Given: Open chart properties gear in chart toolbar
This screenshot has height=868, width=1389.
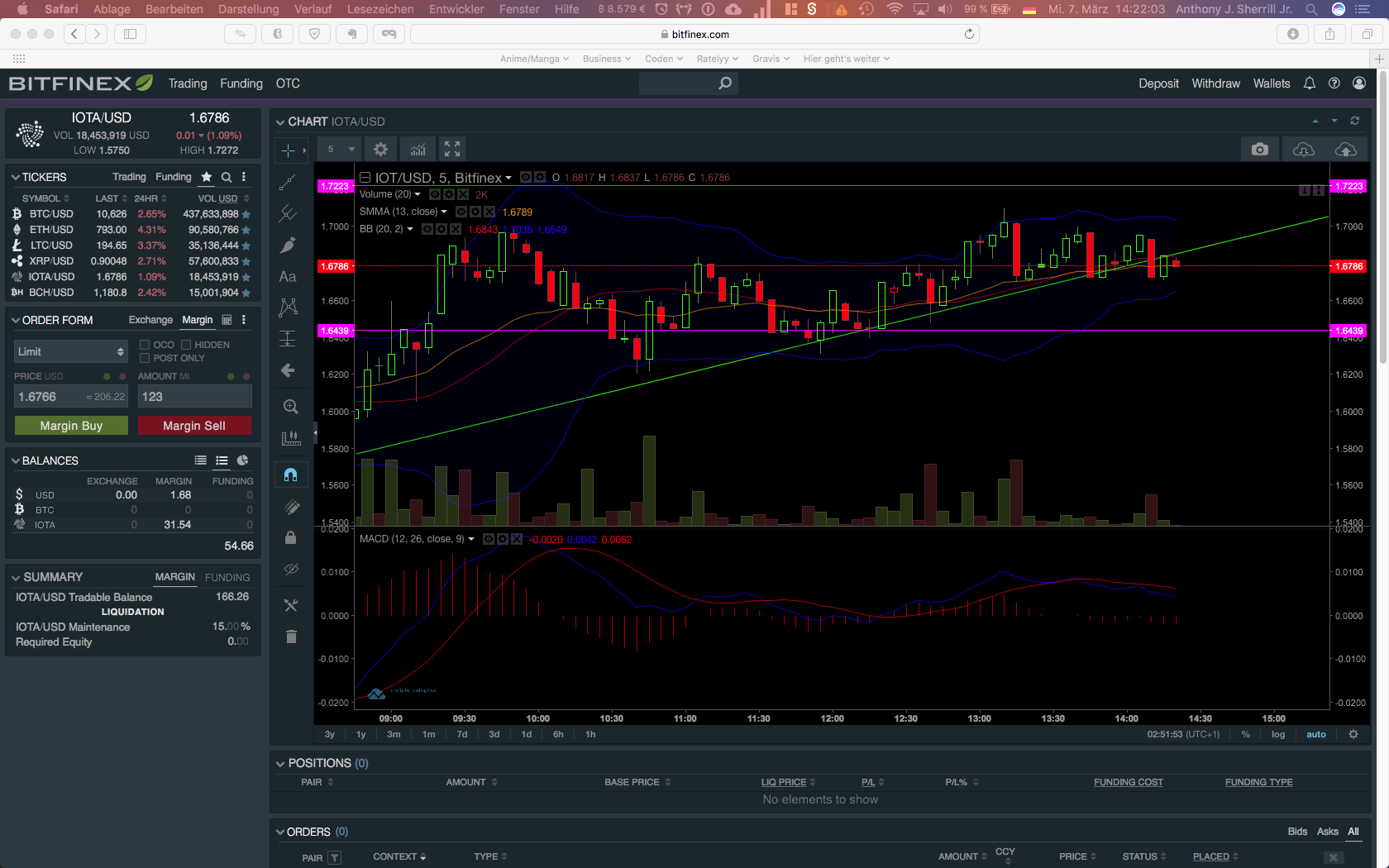Looking at the screenshot, I should point(380,150).
